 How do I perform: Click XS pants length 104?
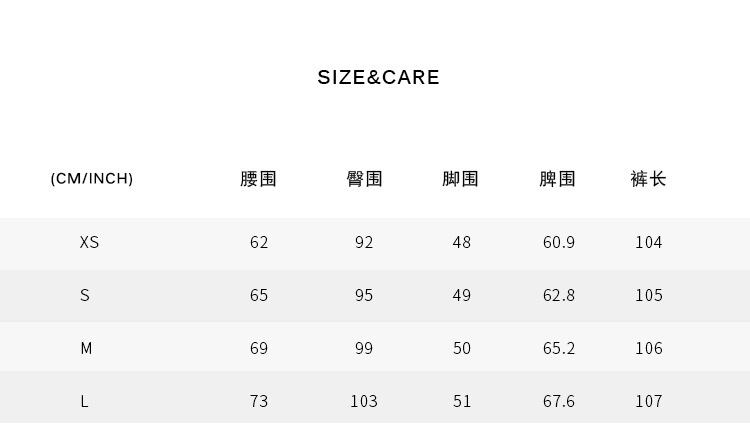[648, 242]
